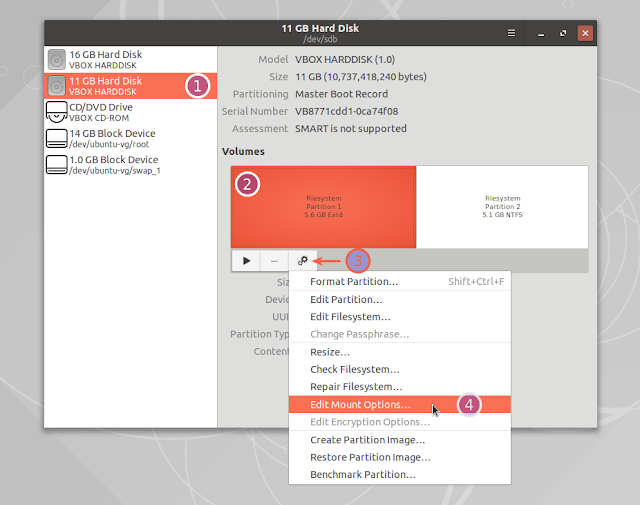The image size is (640, 505).
Task: Select the CD/DVD Drive icon in sidebar
Action: 57,112
